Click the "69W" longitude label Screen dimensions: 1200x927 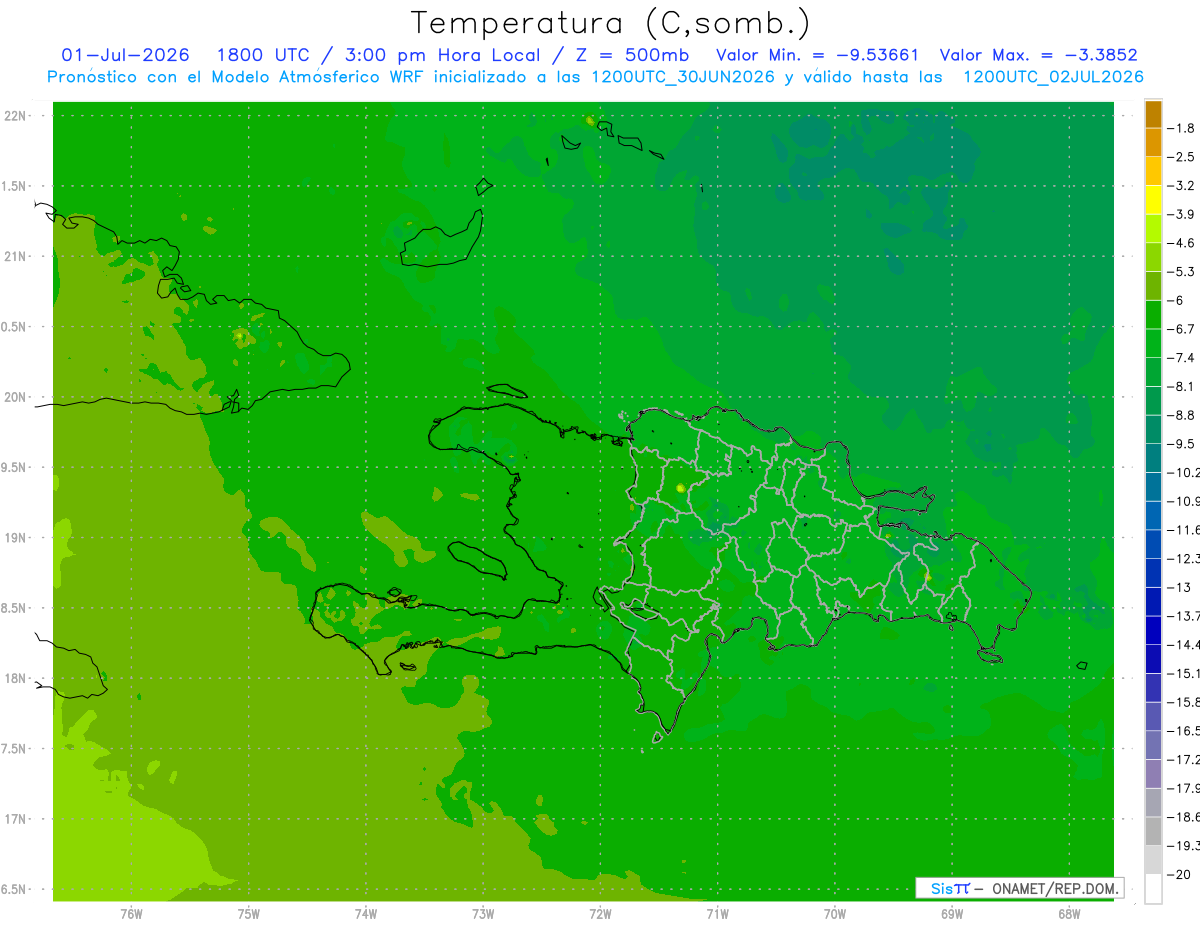952,913
